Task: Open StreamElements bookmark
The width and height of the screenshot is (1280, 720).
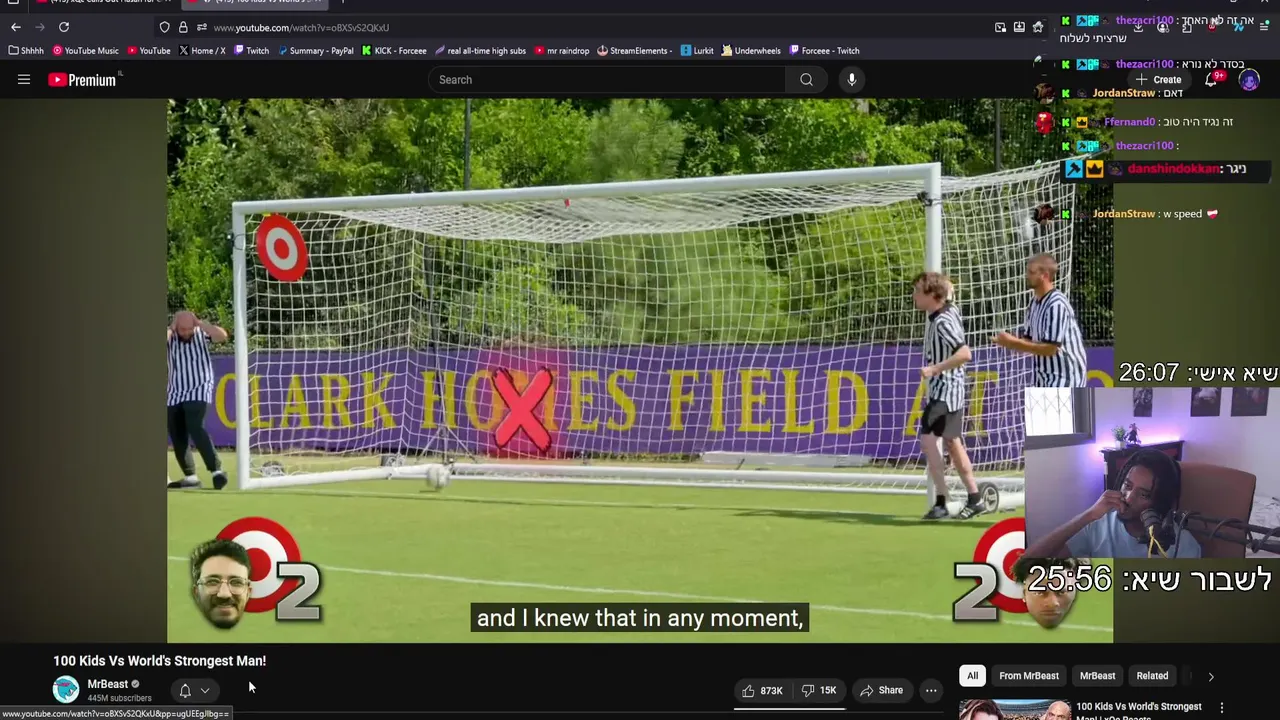Action: [x=635, y=51]
